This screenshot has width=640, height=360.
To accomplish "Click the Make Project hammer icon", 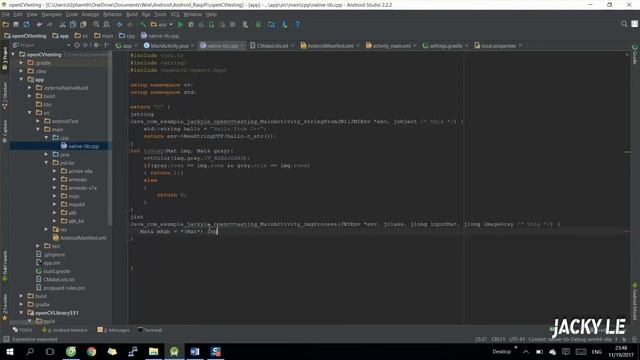I will coord(143,24).
